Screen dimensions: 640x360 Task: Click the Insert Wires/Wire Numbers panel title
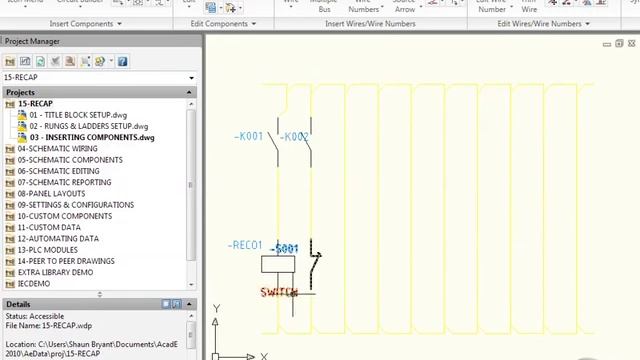tap(370, 24)
